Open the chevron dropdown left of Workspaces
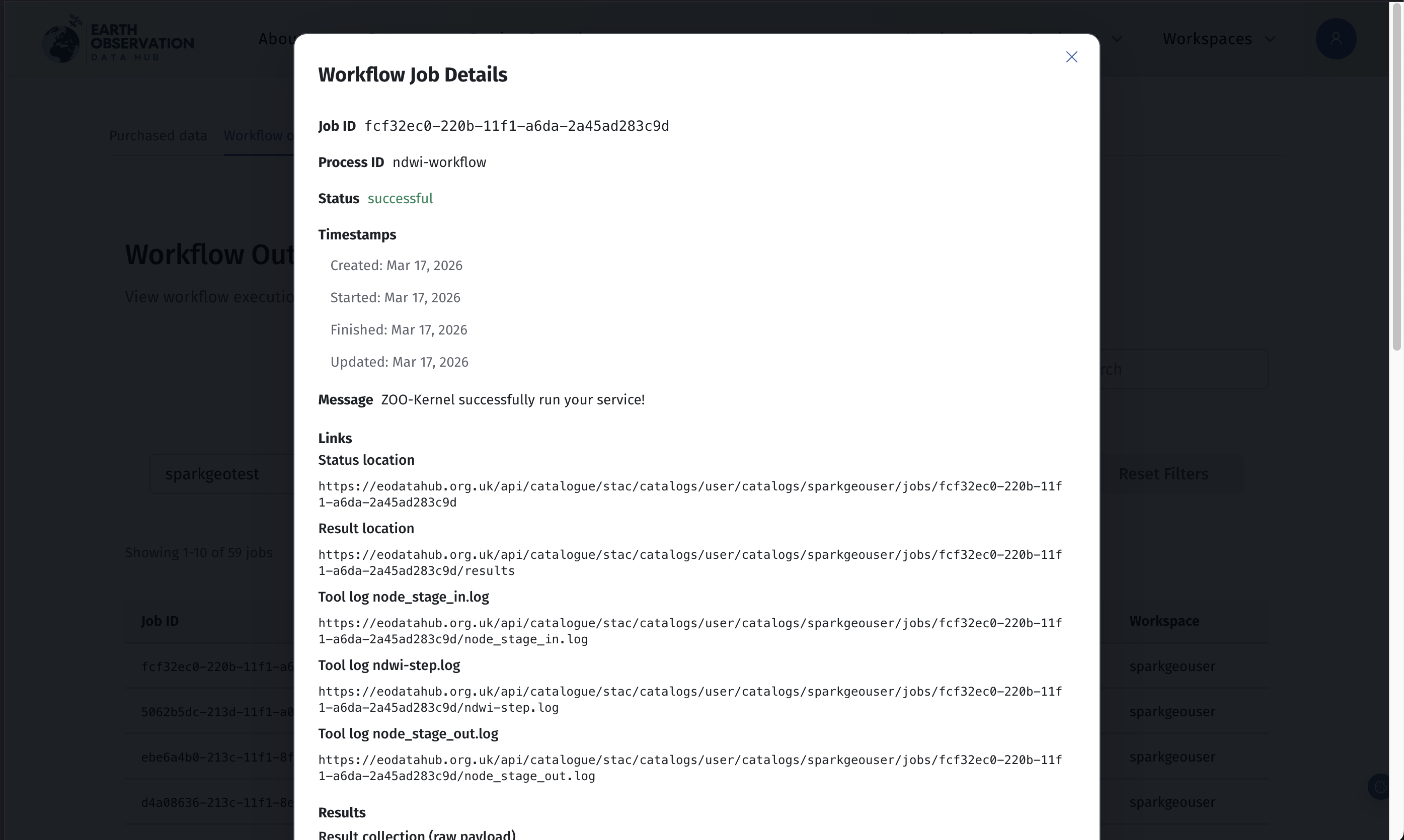The height and width of the screenshot is (840, 1404). coord(1118,39)
